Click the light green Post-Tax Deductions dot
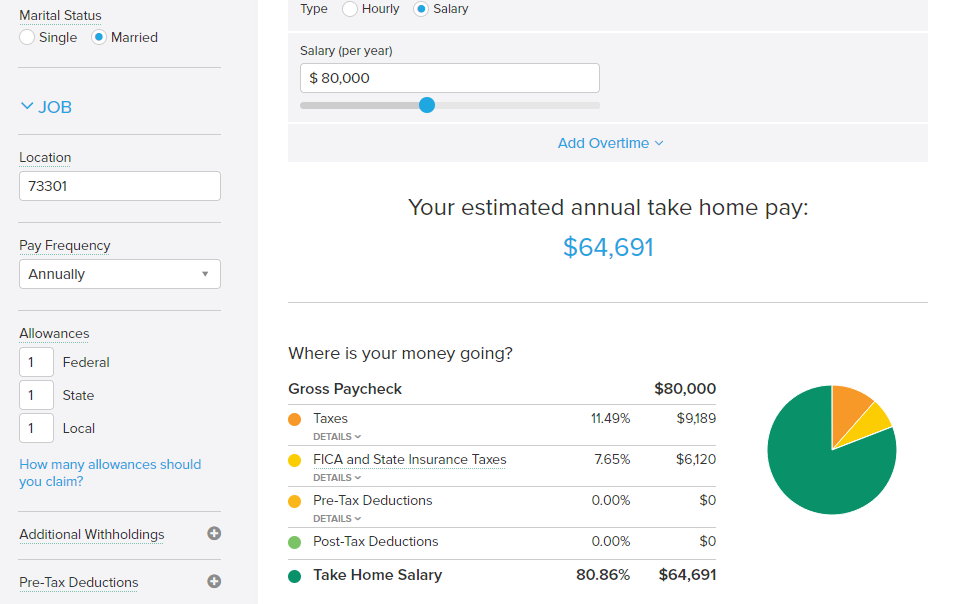The height and width of the screenshot is (604, 955). click(x=295, y=542)
